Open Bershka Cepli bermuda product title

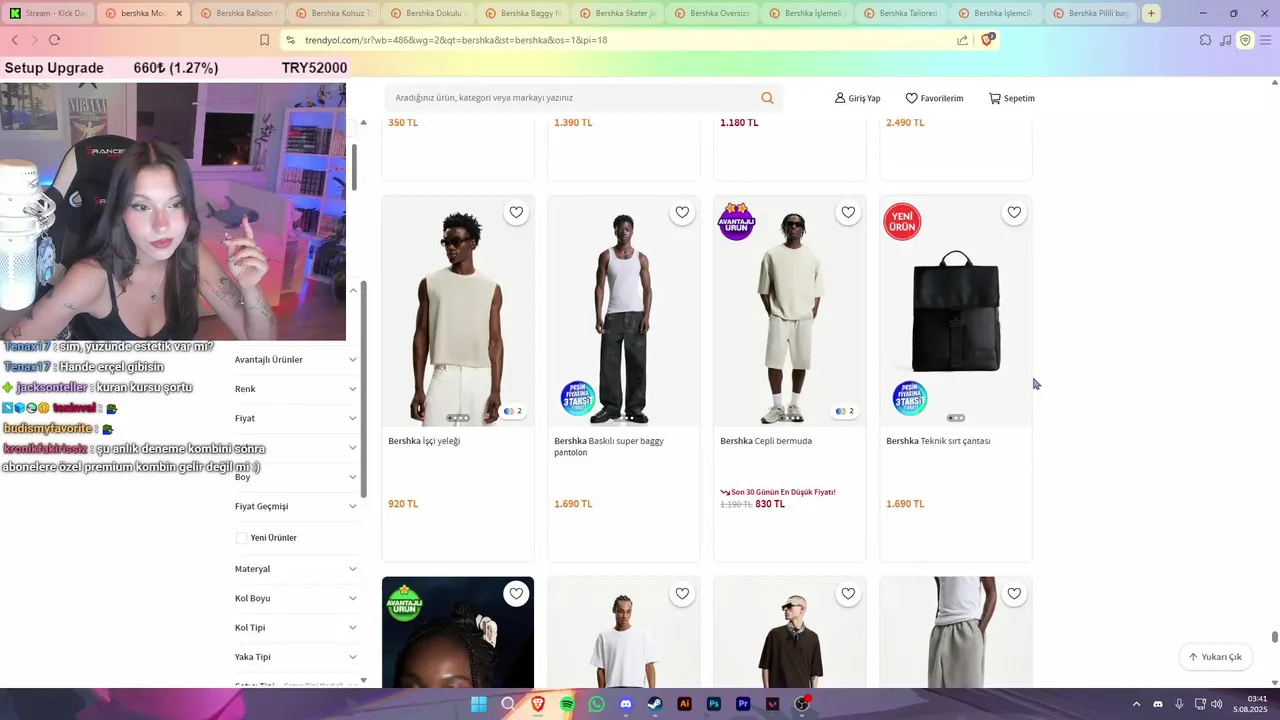pyautogui.click(x=766, y=441)
